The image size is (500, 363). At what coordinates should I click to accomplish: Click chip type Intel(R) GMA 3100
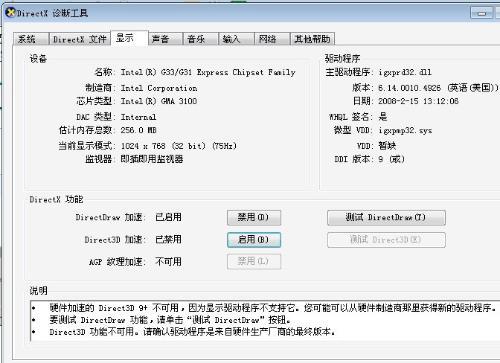point(159,101)
